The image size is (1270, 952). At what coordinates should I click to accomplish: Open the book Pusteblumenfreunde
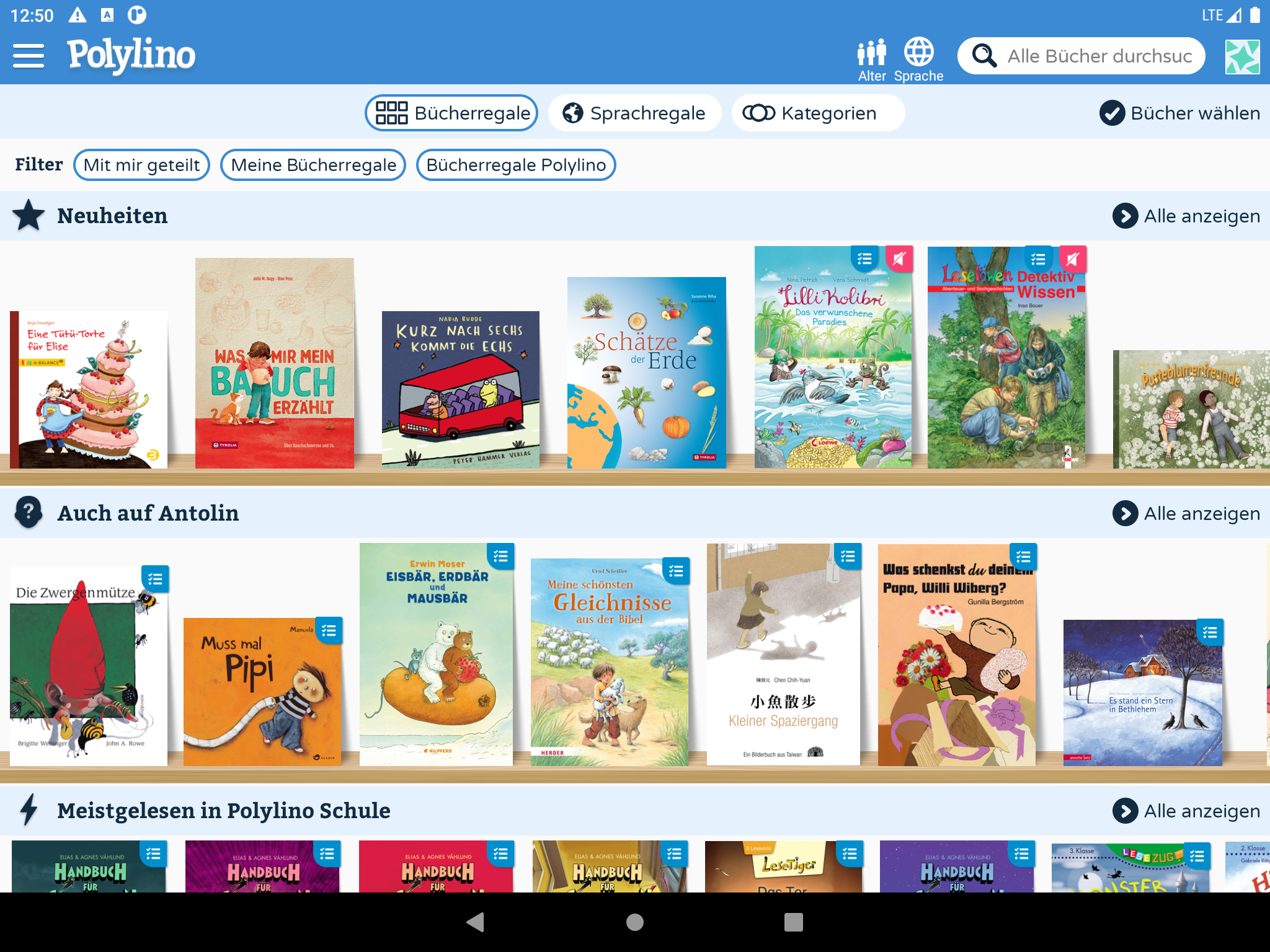(1191, 410)
